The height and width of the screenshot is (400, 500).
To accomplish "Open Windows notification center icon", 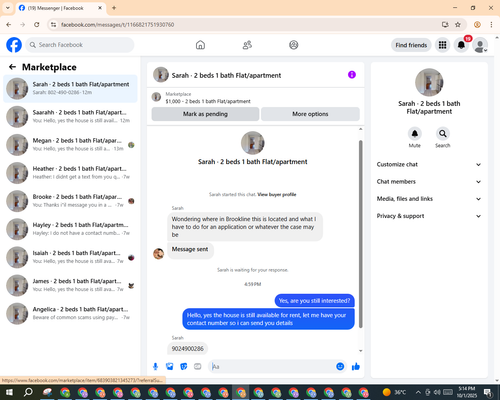I will click(x=487, y=392).
